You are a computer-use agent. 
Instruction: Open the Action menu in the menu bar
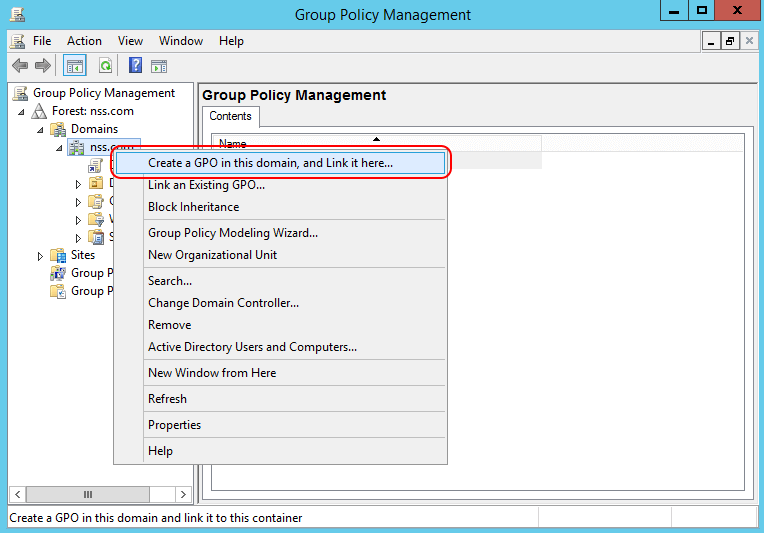click(84, 41)
